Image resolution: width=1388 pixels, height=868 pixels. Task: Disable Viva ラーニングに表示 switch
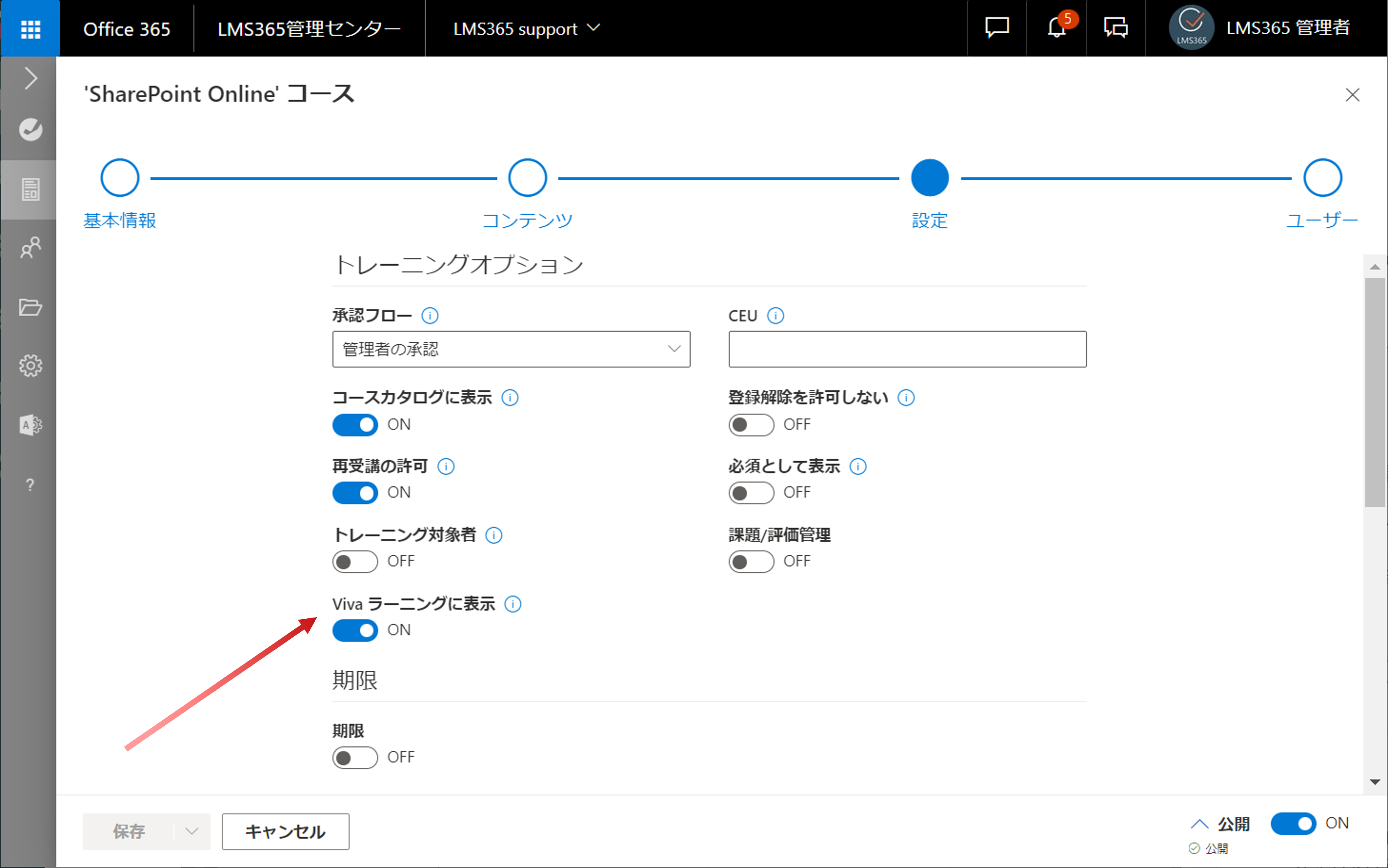click(x=355, y=630)
